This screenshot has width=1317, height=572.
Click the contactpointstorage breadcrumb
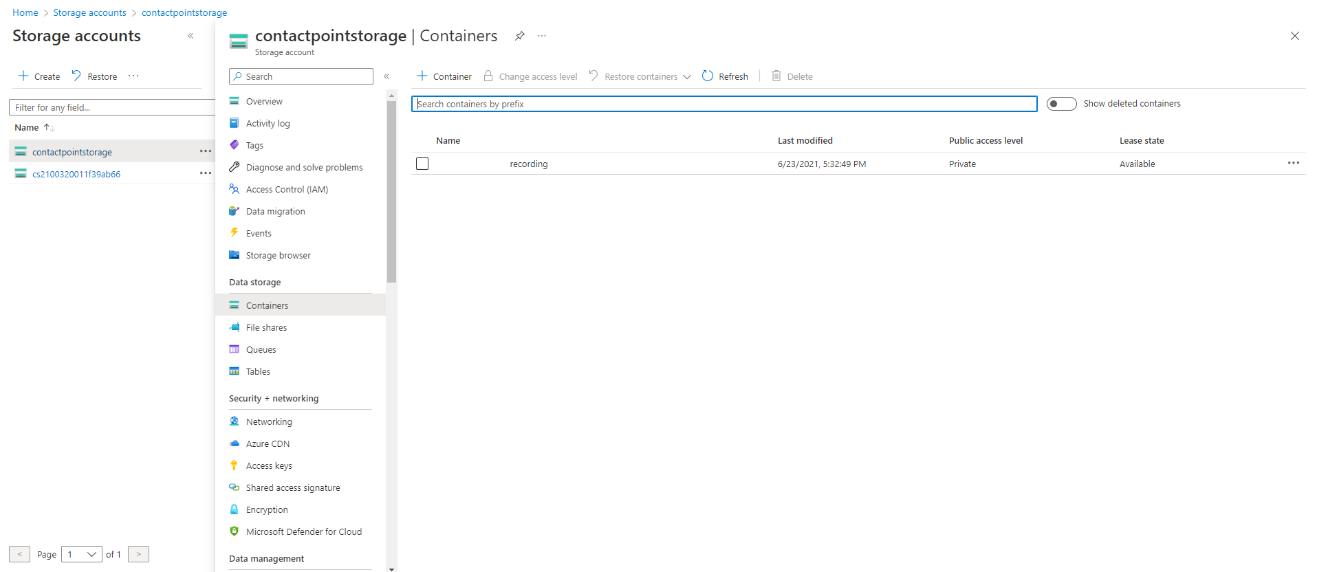pyautogui.click(x=184, y=13)
